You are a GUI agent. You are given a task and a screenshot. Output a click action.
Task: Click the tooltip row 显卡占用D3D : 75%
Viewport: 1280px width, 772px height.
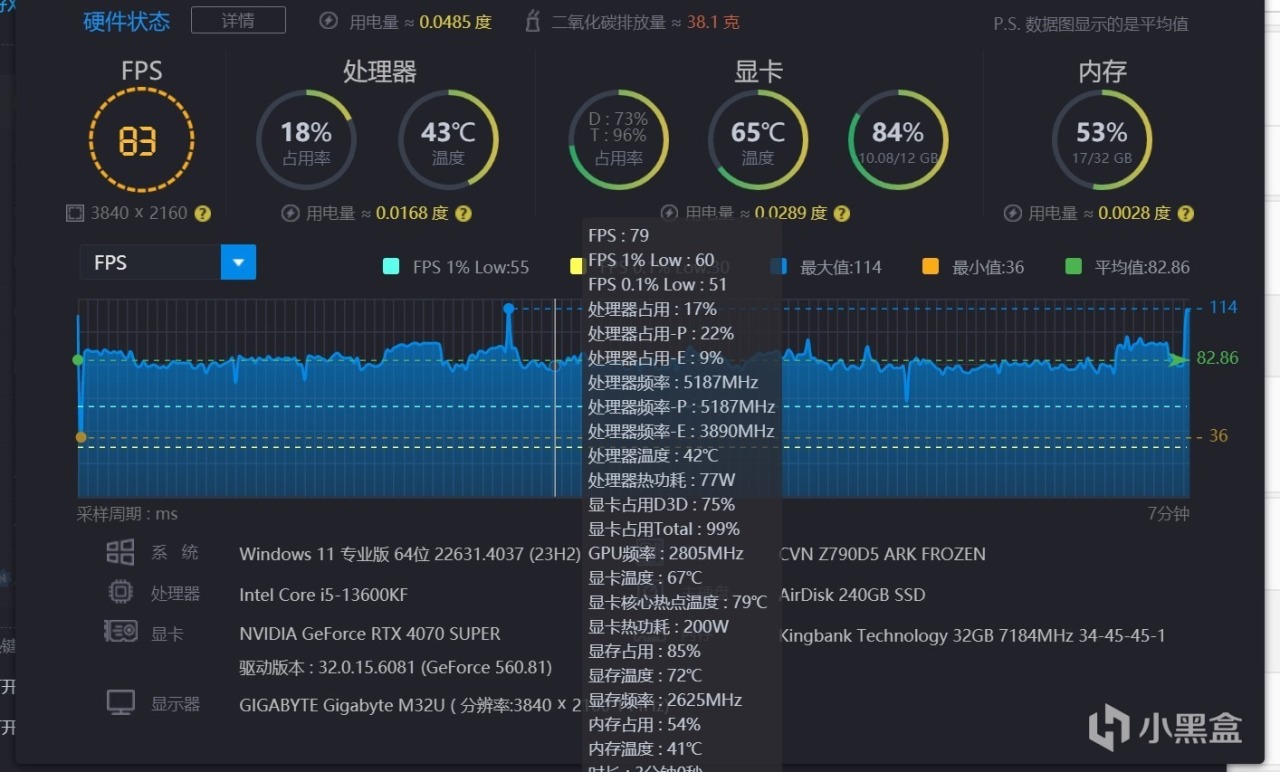pos(662,505)
